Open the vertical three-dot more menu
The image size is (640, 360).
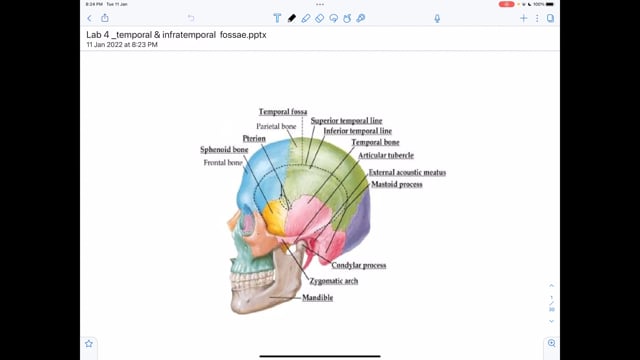tap(537, 18)
